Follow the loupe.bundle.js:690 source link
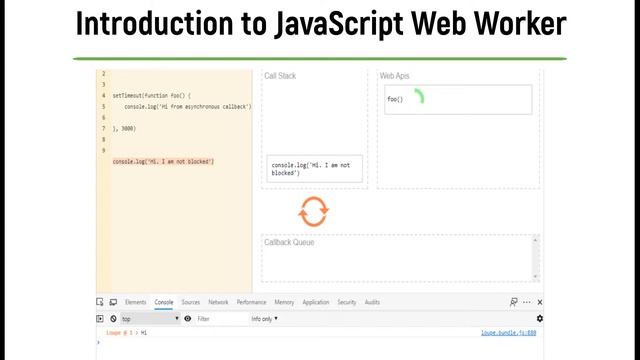Screen dimensions: 640x360 tap(509, 333)
